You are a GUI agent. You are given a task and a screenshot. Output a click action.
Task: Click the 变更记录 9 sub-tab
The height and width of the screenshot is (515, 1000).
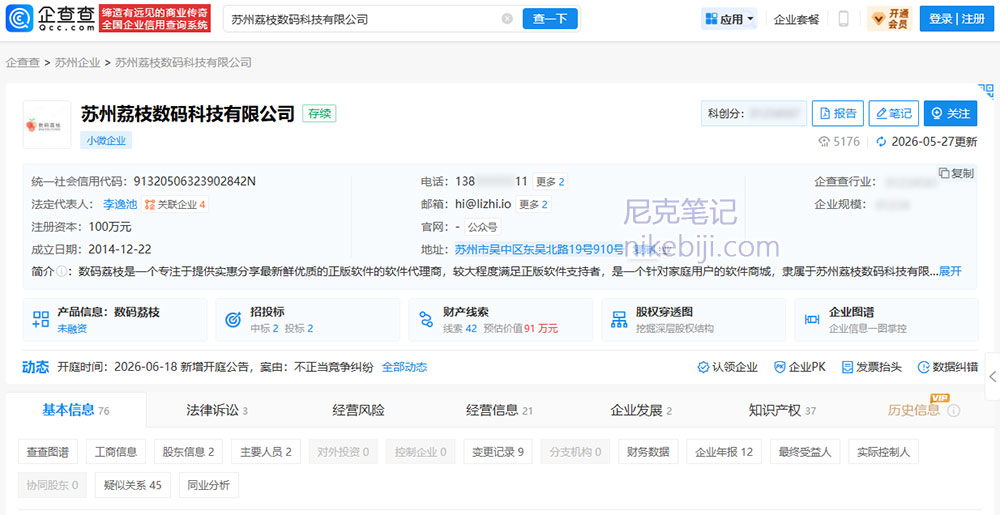[x=497, y=452]
